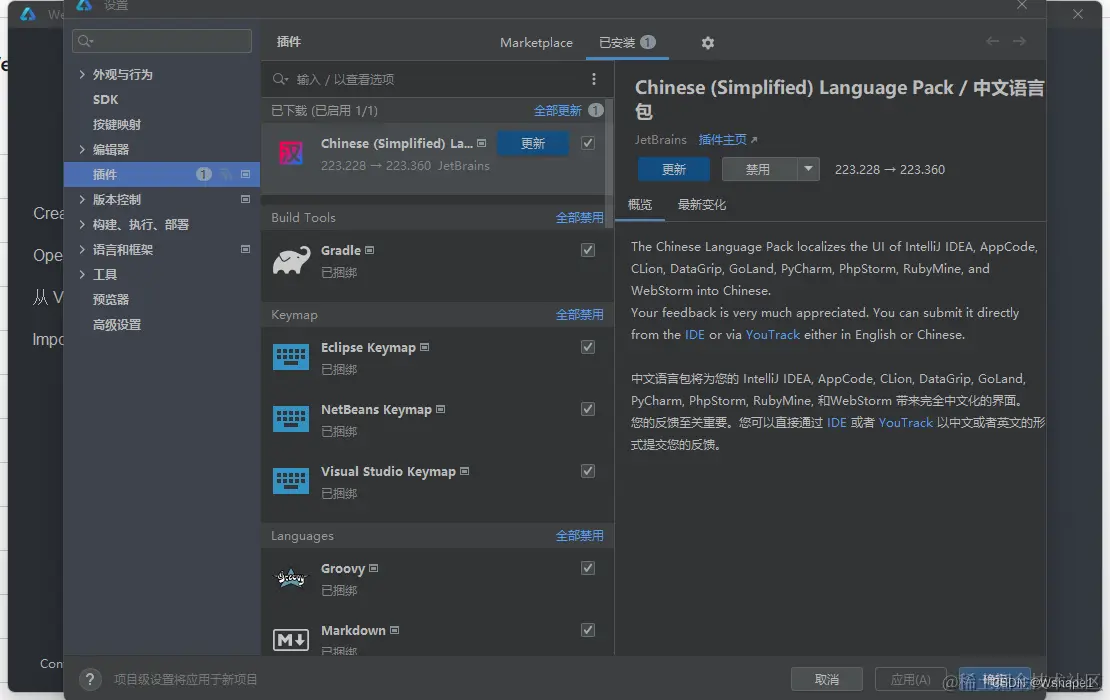Switch to the 已安装 tab

(x=626, y=43)
